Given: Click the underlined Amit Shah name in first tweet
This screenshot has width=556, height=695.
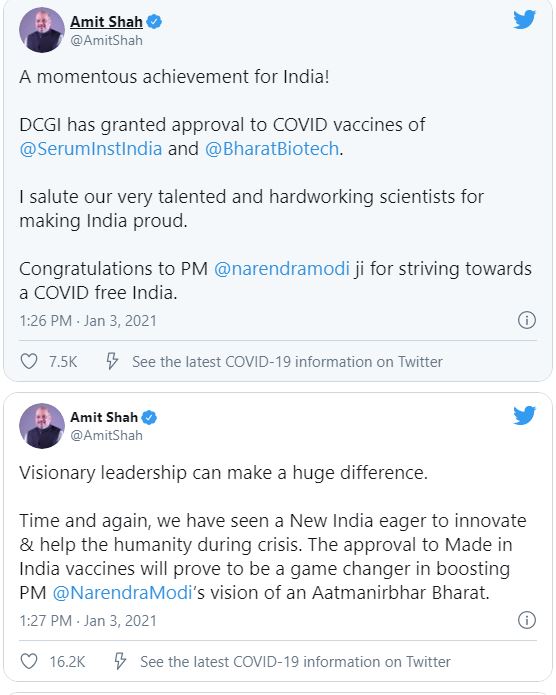Looking at the screenshot, I should click(106, 21).
